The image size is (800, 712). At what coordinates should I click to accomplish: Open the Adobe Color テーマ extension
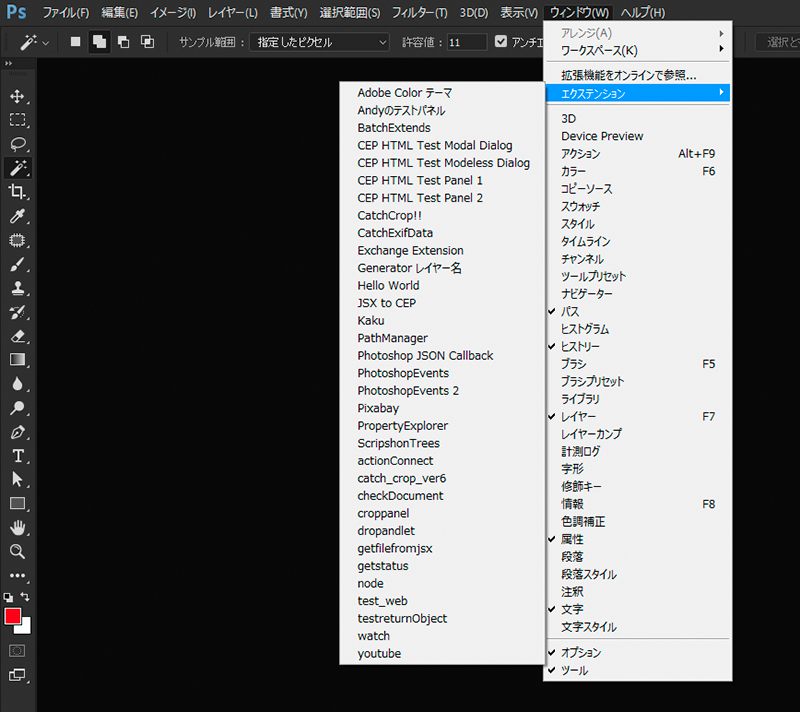(x=442, y=92)
